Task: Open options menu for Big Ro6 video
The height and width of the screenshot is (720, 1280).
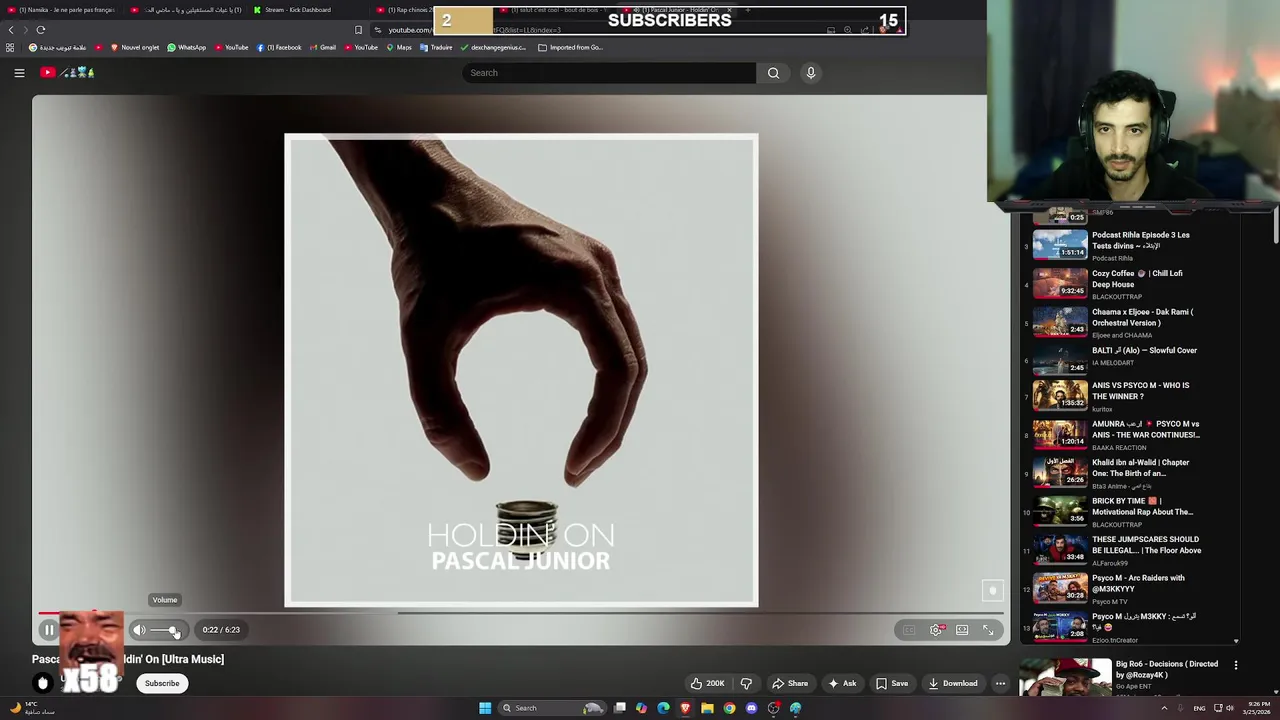Action: [x=1236, y=665]
